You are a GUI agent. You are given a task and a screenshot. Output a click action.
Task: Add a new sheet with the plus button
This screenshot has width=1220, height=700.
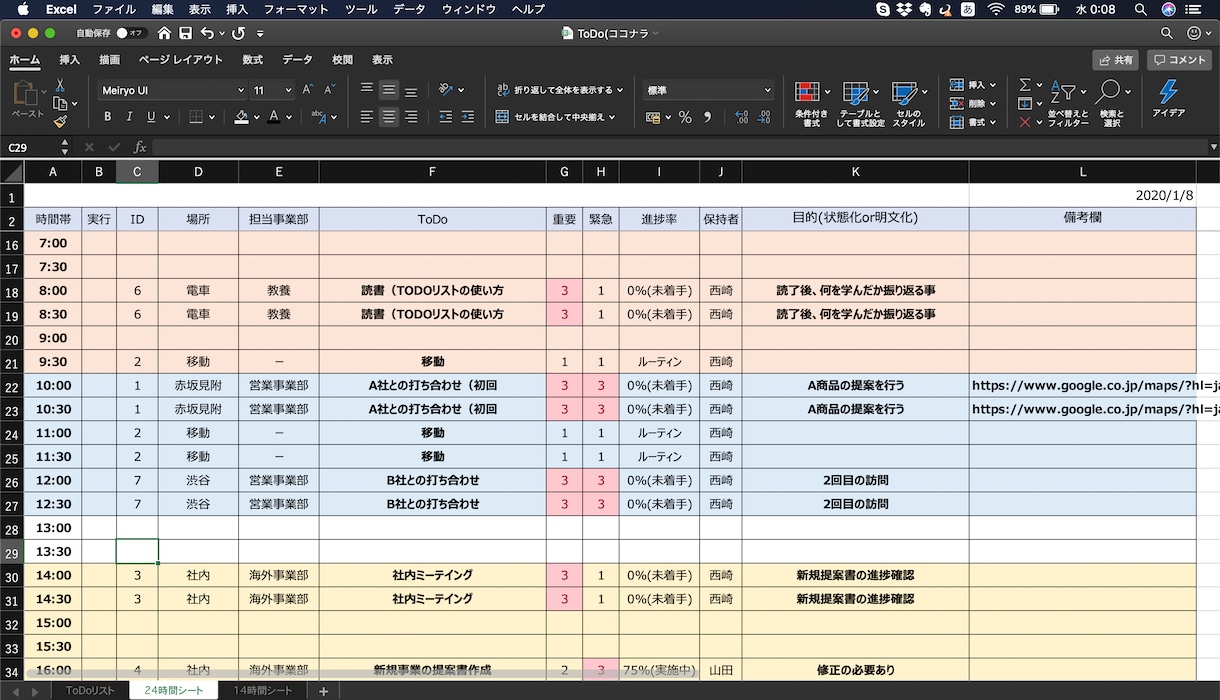(x=323, y=691)
